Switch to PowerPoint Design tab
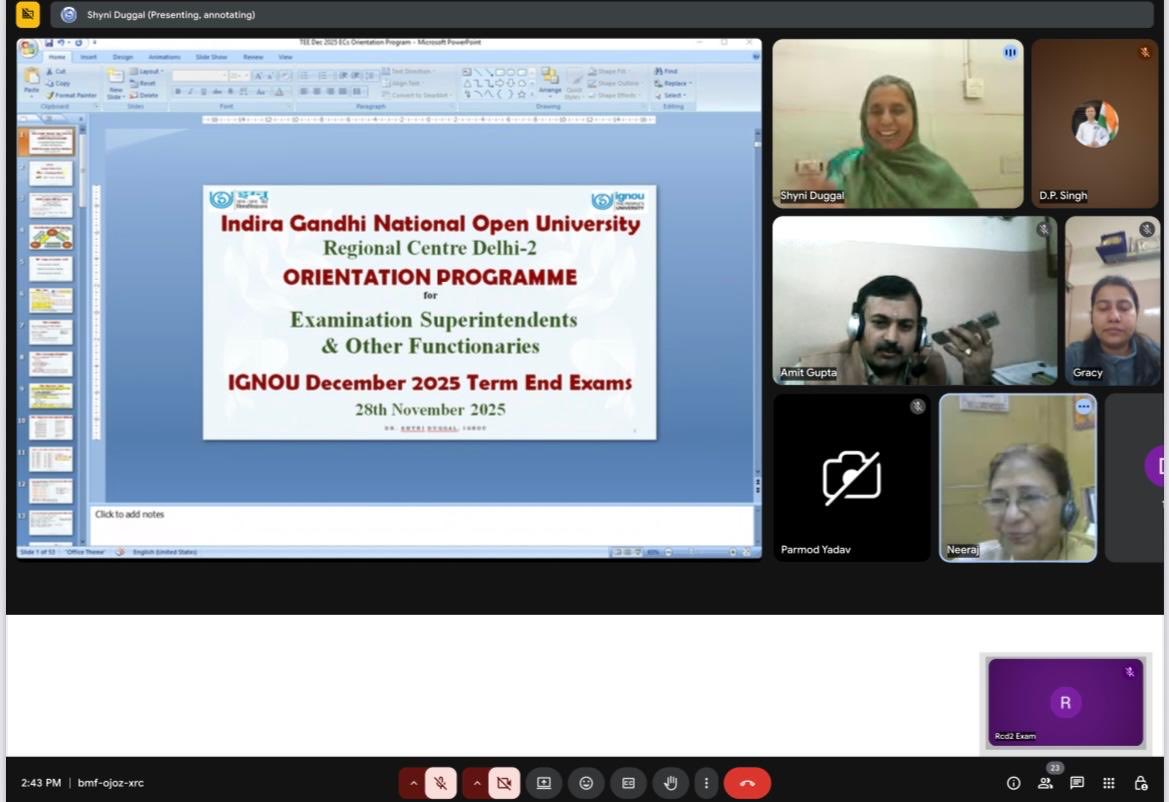The width and height of the screenshot is (1169, 802). pyautogui.click(x=123, y=57)
